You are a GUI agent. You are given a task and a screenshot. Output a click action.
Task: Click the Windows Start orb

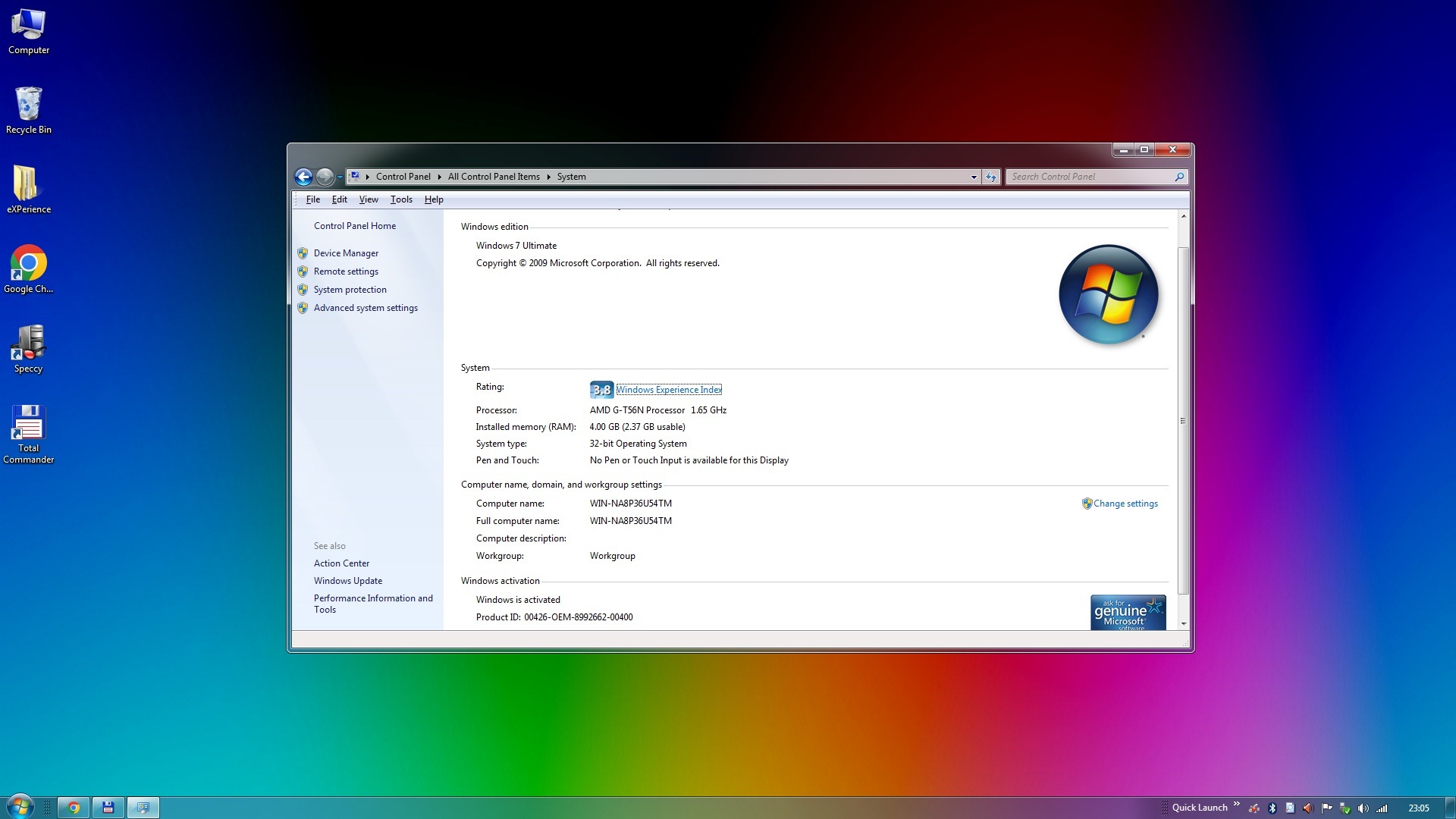(x=20, y=807)
